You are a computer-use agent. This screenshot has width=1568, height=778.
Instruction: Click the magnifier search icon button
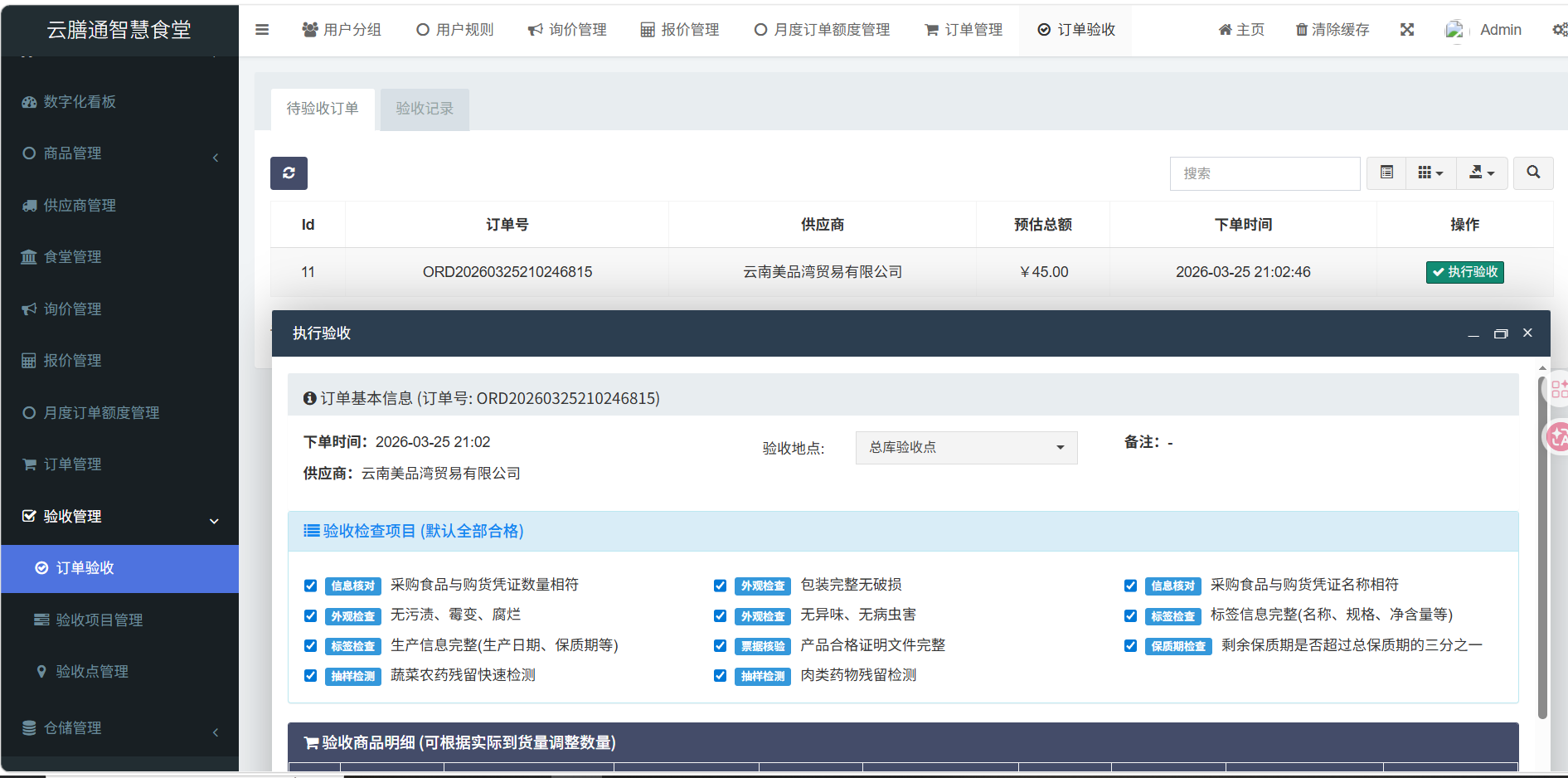pos(1533,173)
